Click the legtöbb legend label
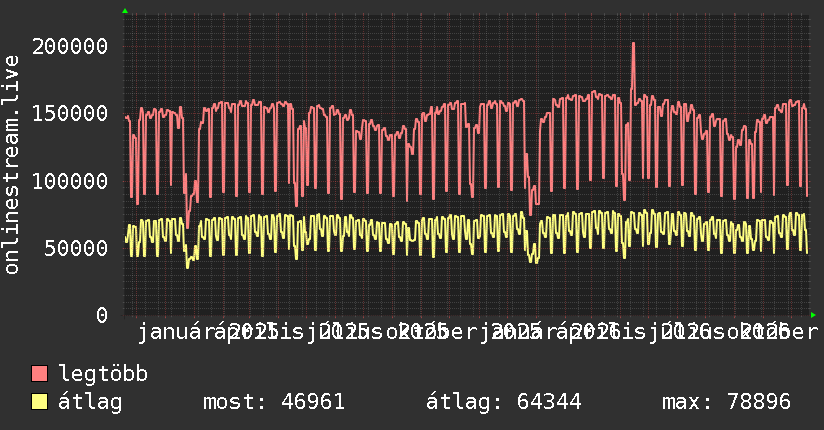Viewport: 824px width, 430px height. (x=103, y=373)
